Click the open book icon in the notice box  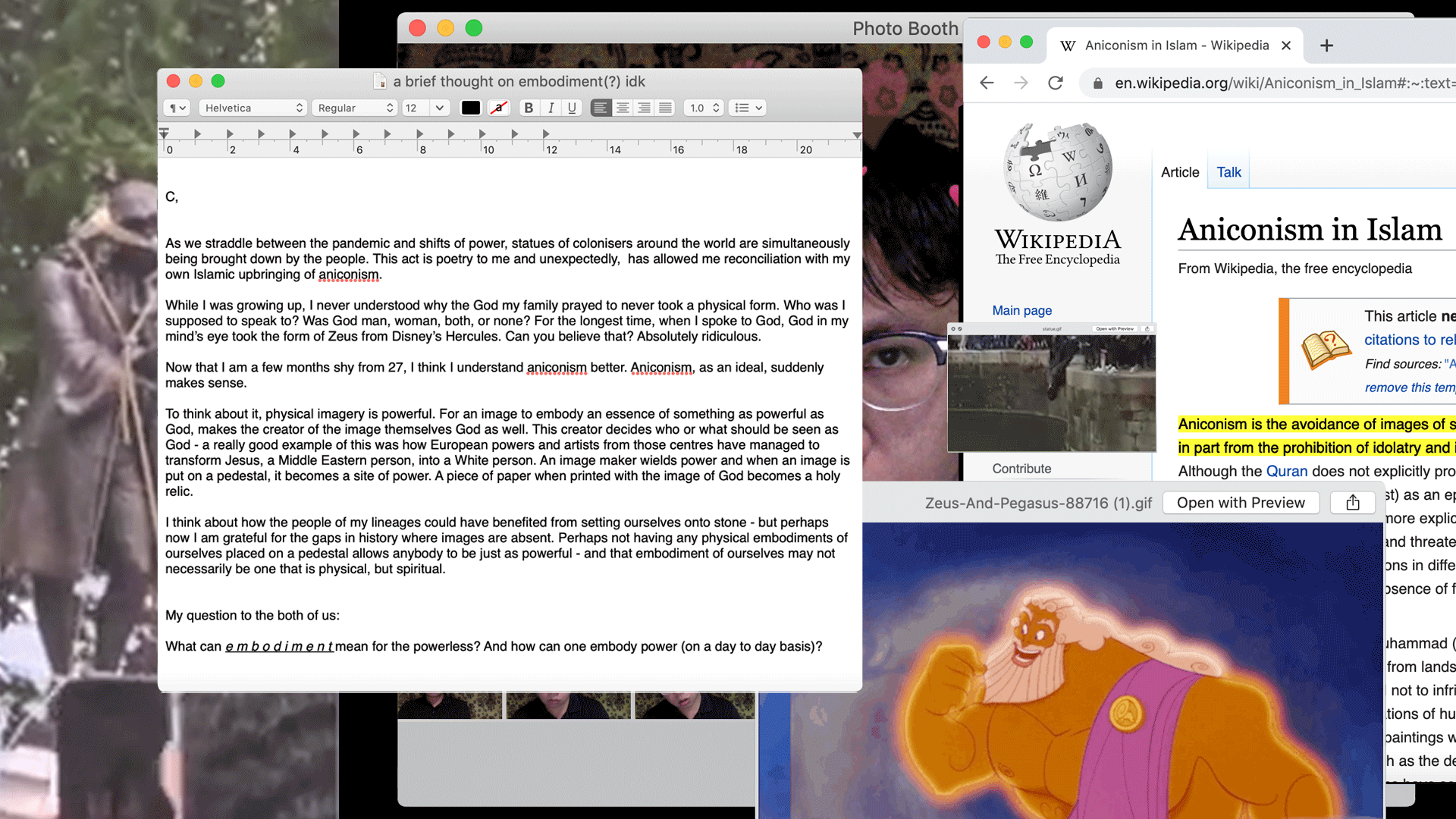pos(1326,350)
